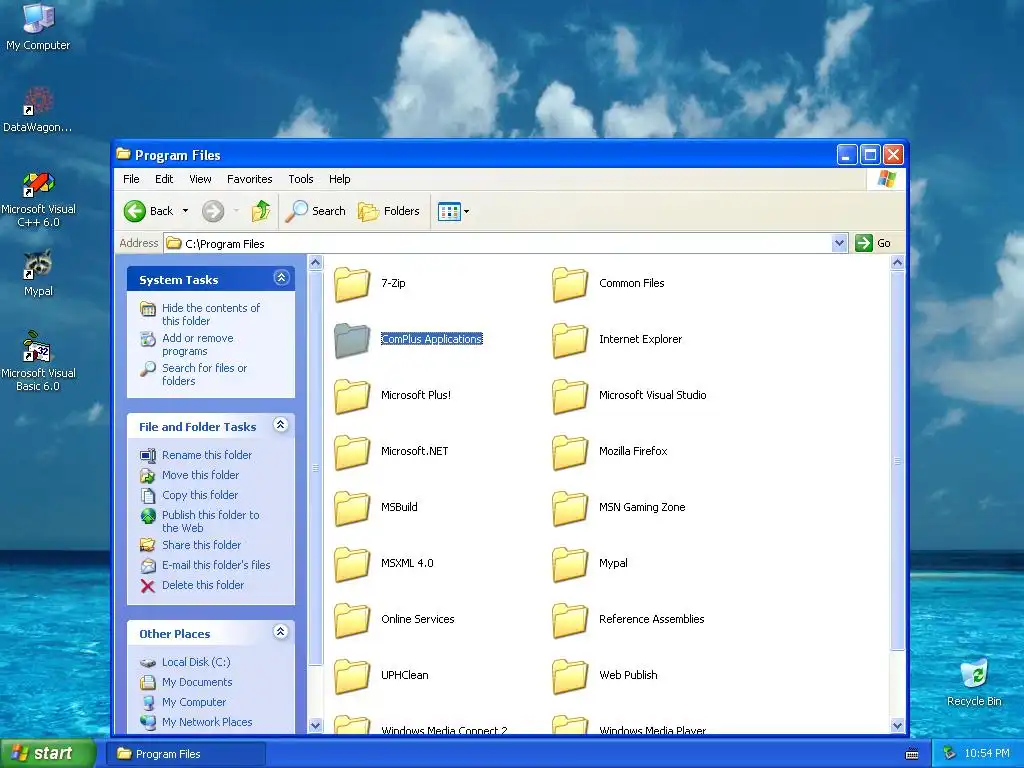Image resolution: width=1024 pixels, height=768 pixels.
Task: Click Search for files or folders link
Action: point(204,374)
